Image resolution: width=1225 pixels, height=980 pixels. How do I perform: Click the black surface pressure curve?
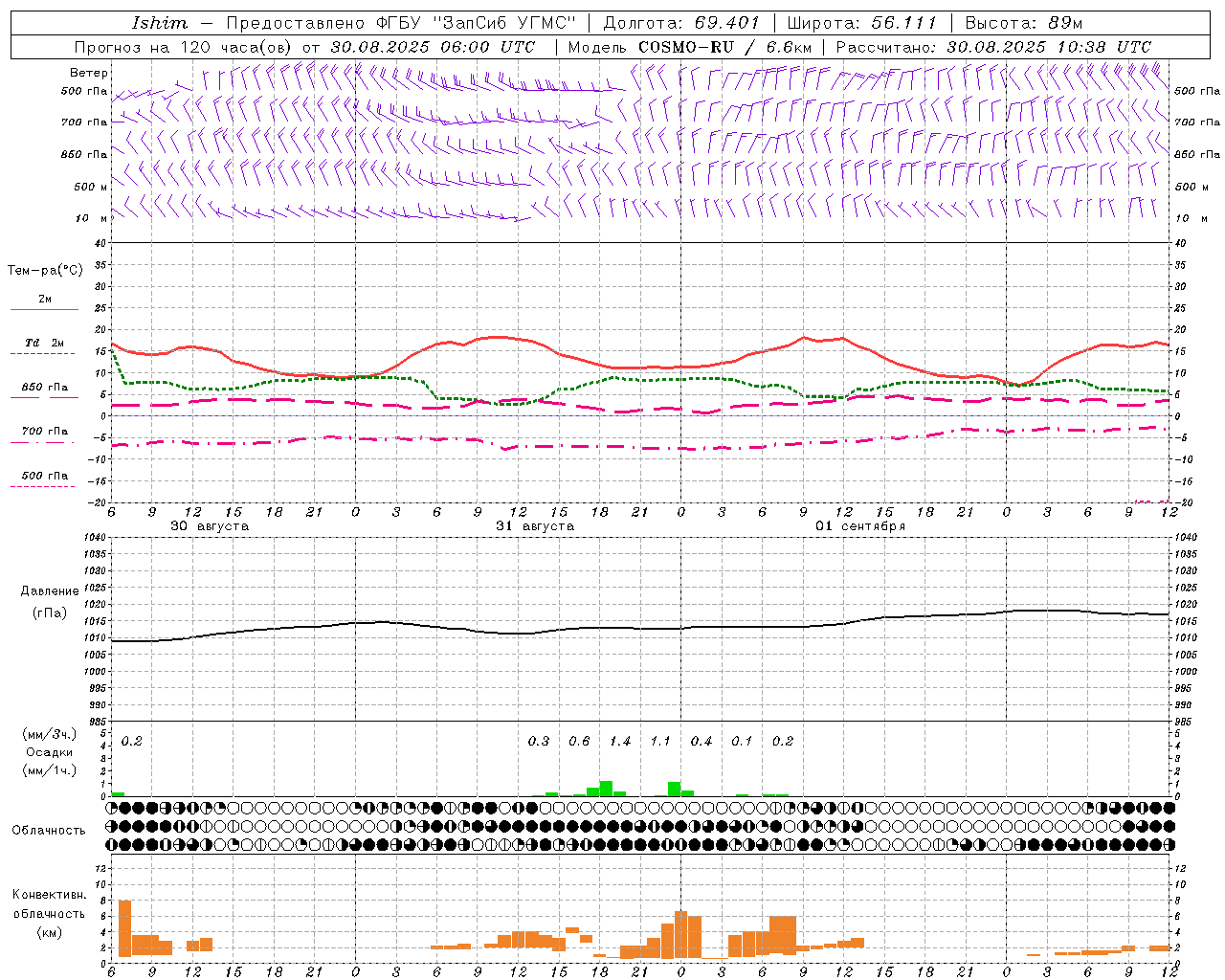(x=641, y=628)
